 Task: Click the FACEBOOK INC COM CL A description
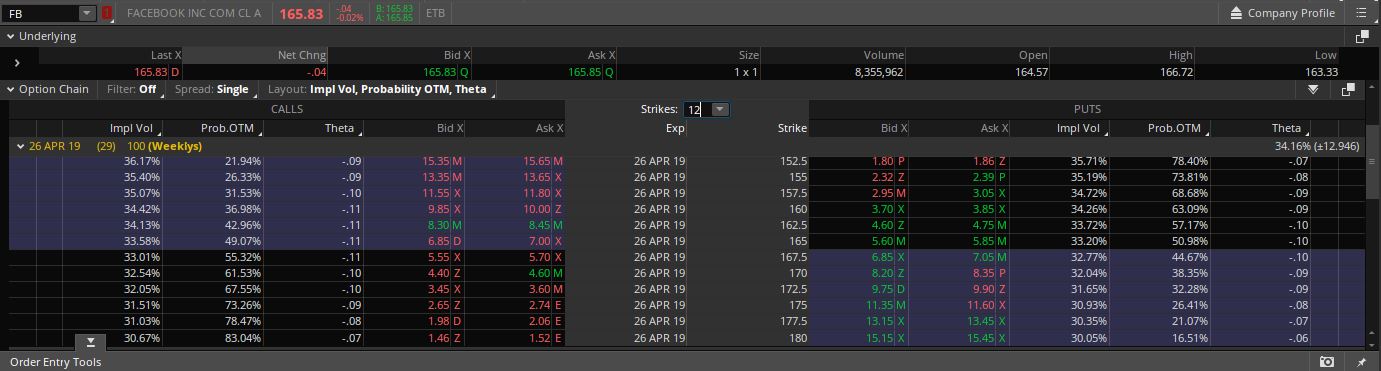coord(194,13)
